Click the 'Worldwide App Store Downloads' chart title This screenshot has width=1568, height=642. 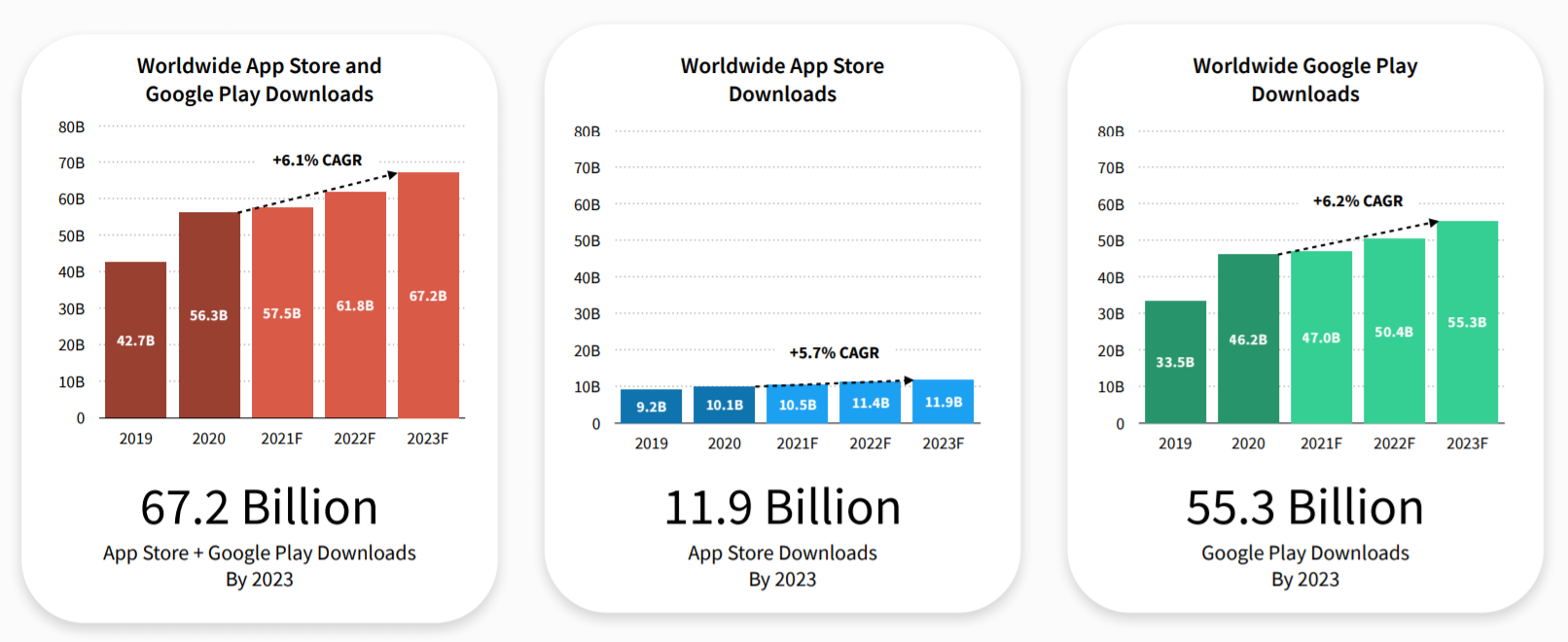(x=782, y=80)
